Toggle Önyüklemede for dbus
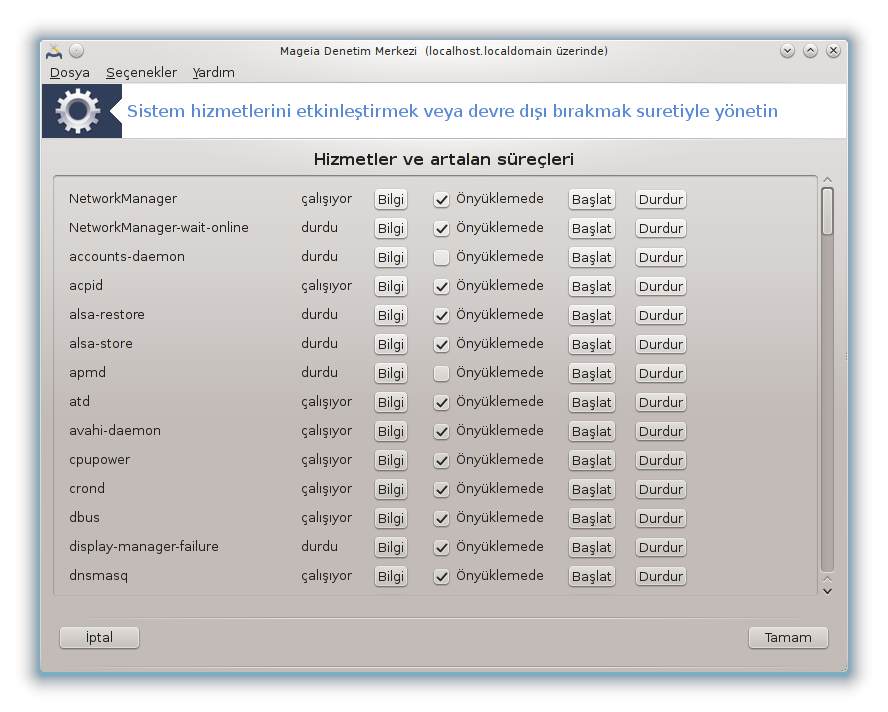The height and width of the screenshot is (712, 888). pyautogui.click(x=441, y=518)
